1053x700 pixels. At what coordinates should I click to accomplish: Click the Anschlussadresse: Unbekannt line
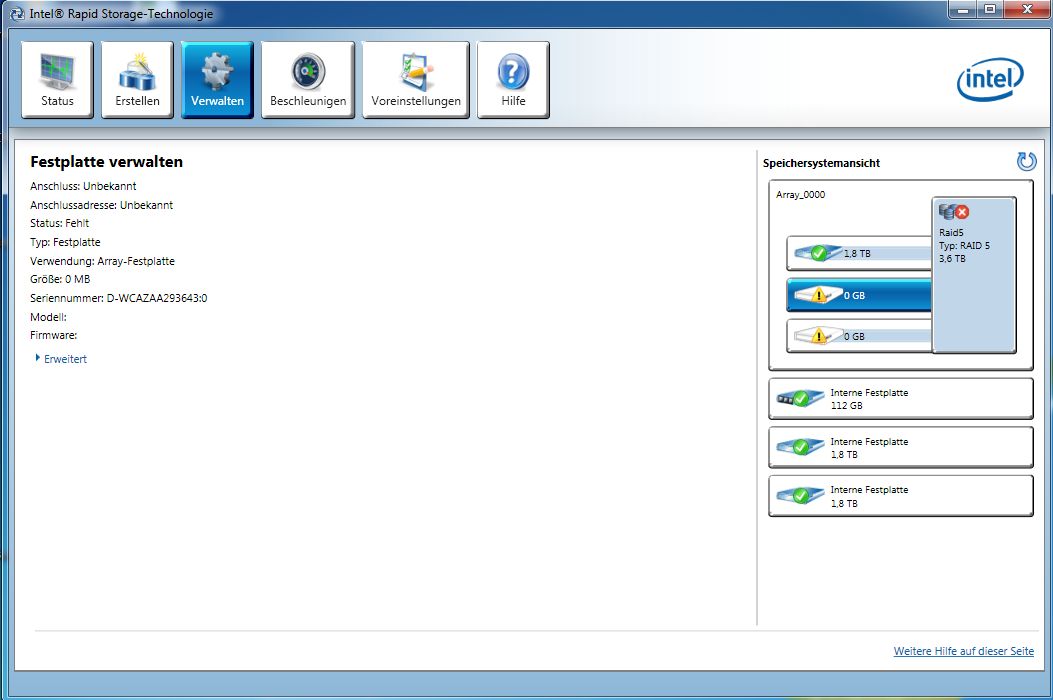click(101, 206)
